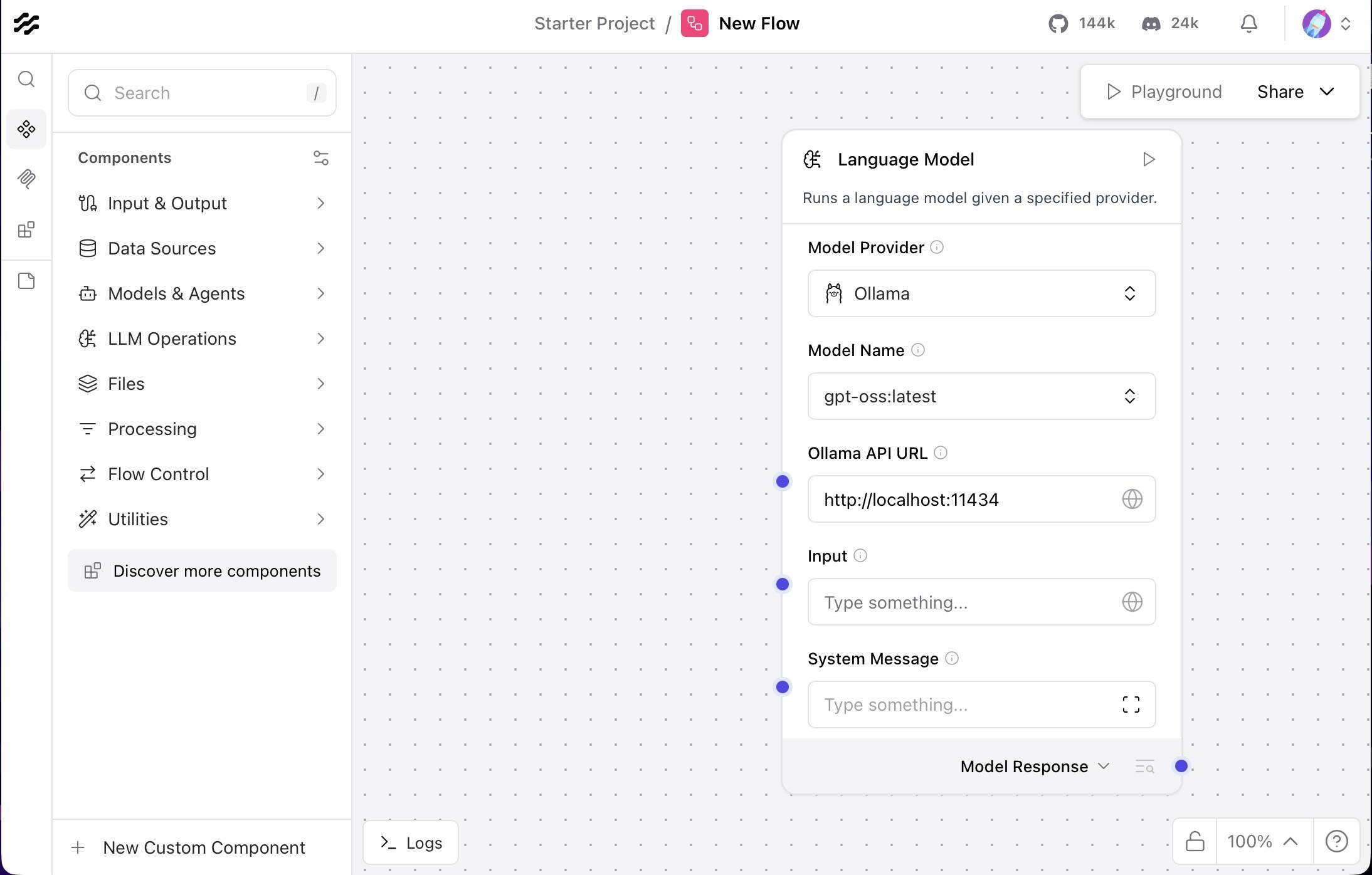The height and width of the screenshot is (875, 1372).
Task: Toggle the canvas lock icon
Action: pos(1195,841)
